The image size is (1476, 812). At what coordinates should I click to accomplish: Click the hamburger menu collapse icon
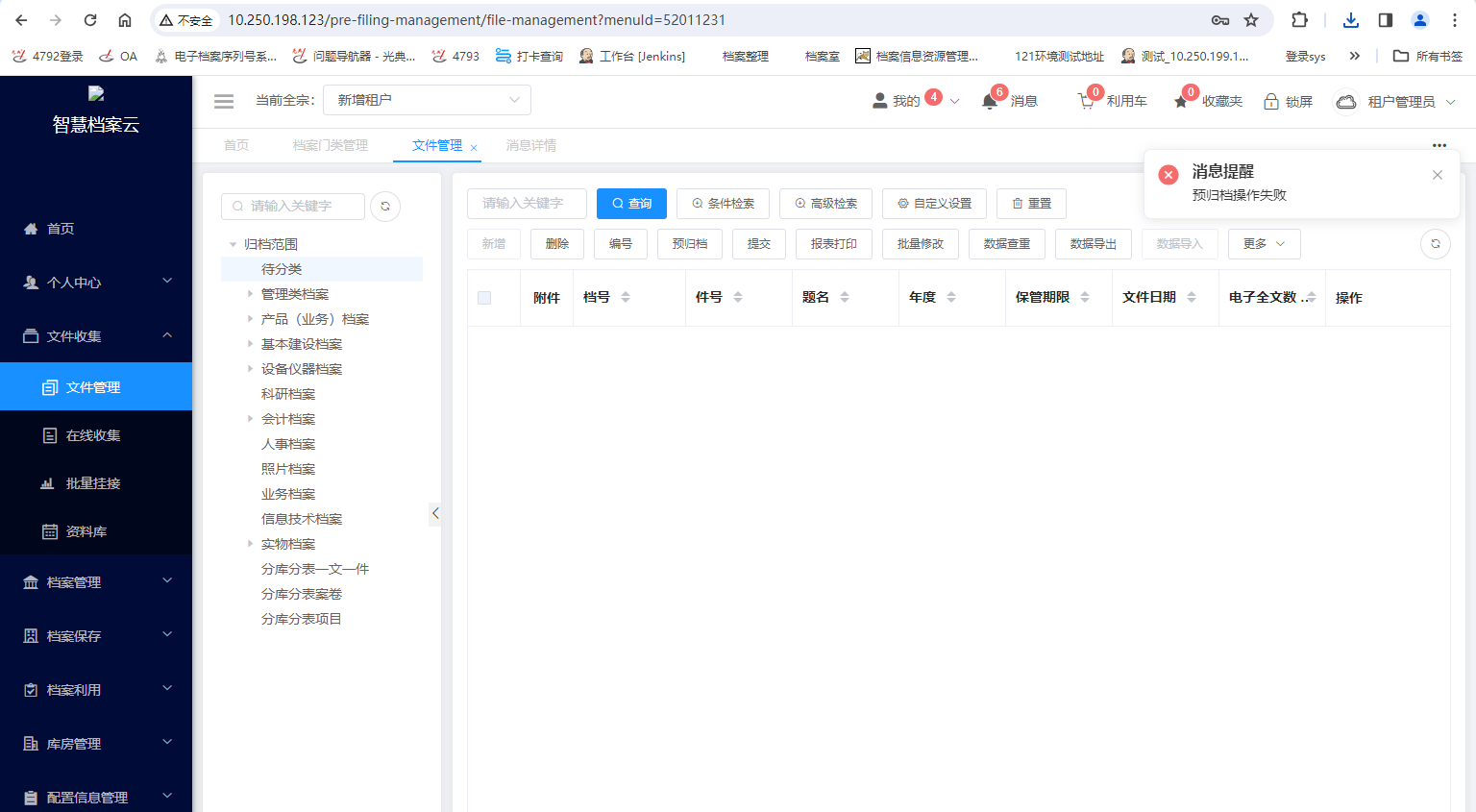coord(224,101)
